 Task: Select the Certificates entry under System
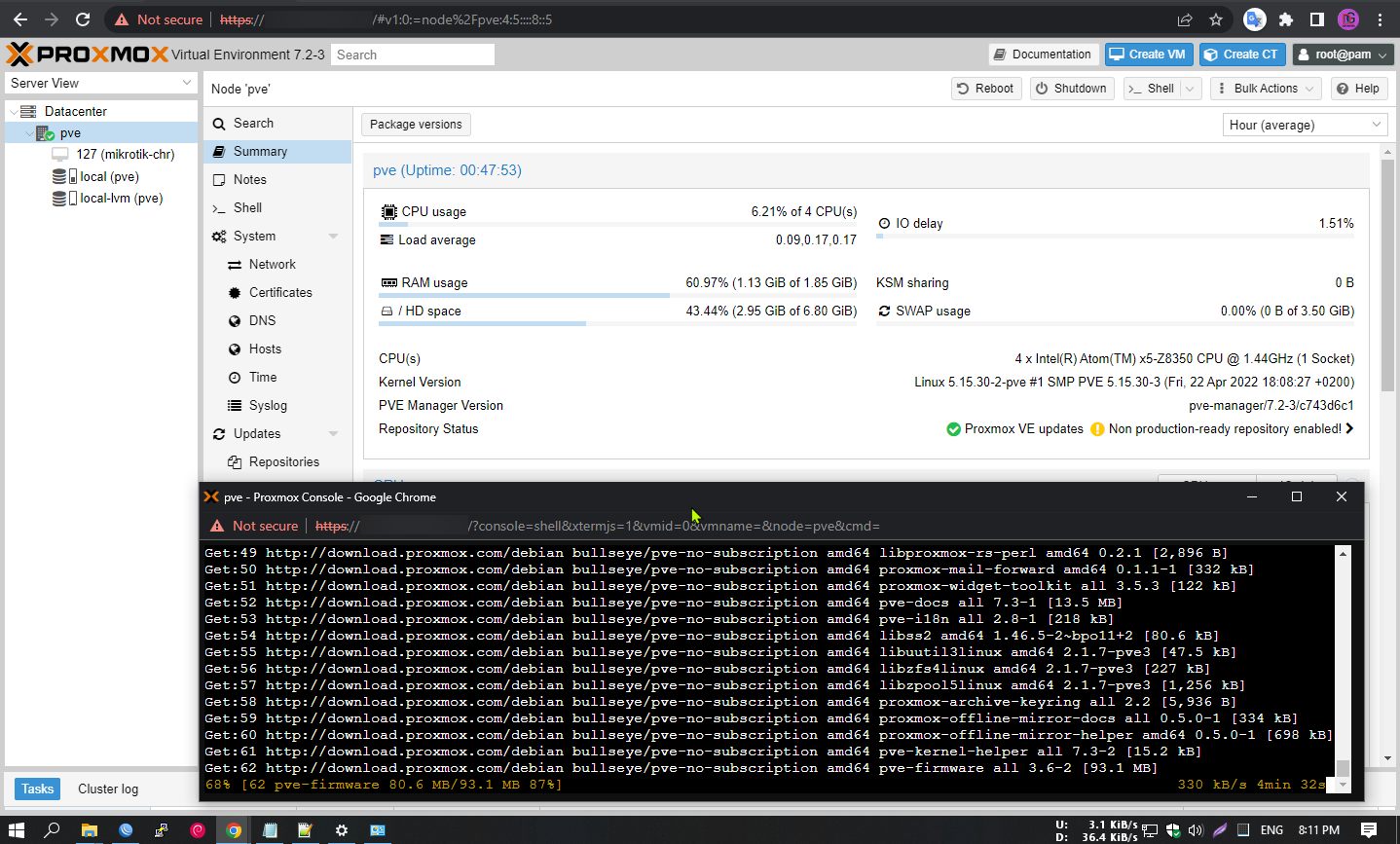coord(281,292)
